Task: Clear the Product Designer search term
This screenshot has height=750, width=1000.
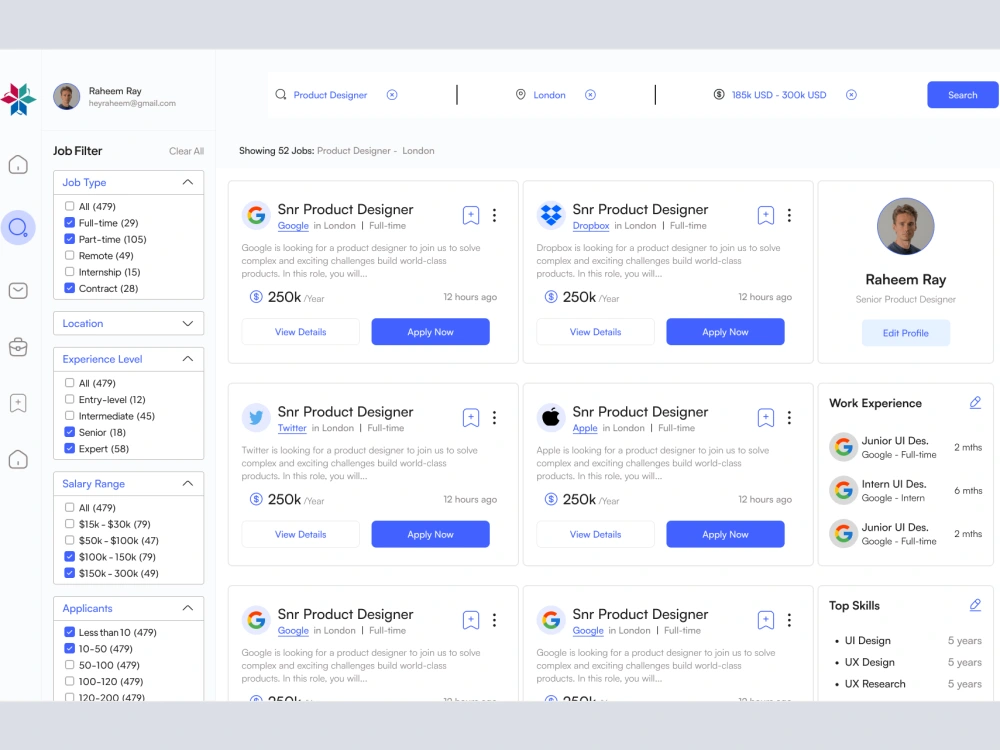Action: point(392,95)
